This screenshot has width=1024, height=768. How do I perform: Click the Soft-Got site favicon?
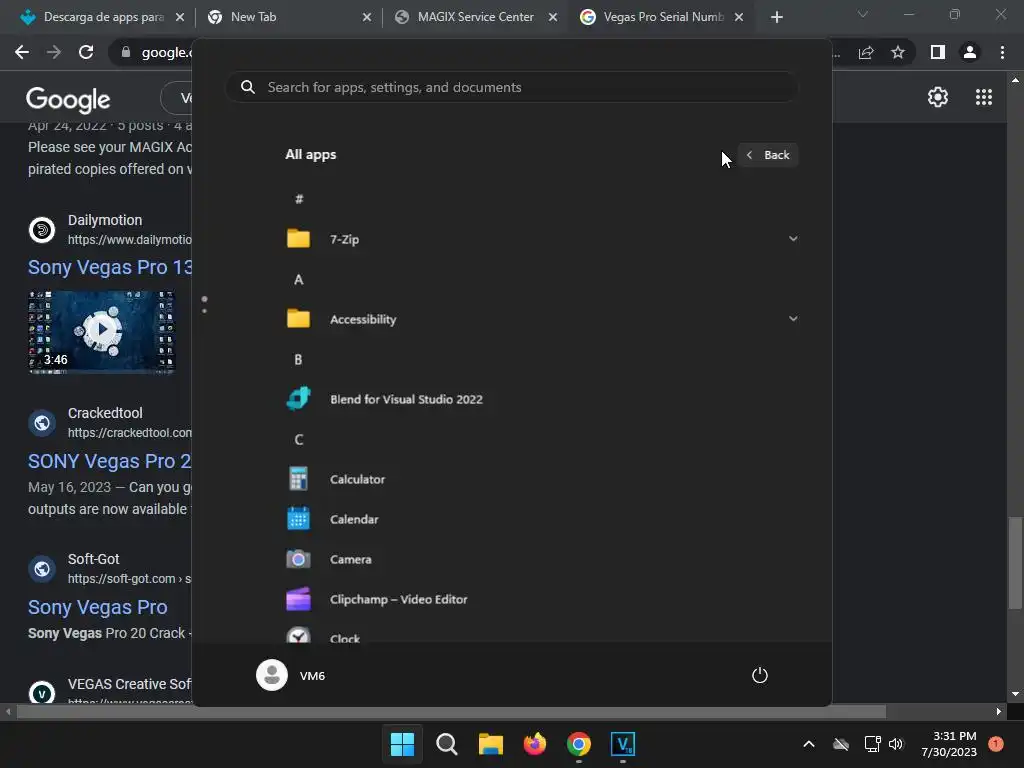pyautogui.click(x=42, y=568)
